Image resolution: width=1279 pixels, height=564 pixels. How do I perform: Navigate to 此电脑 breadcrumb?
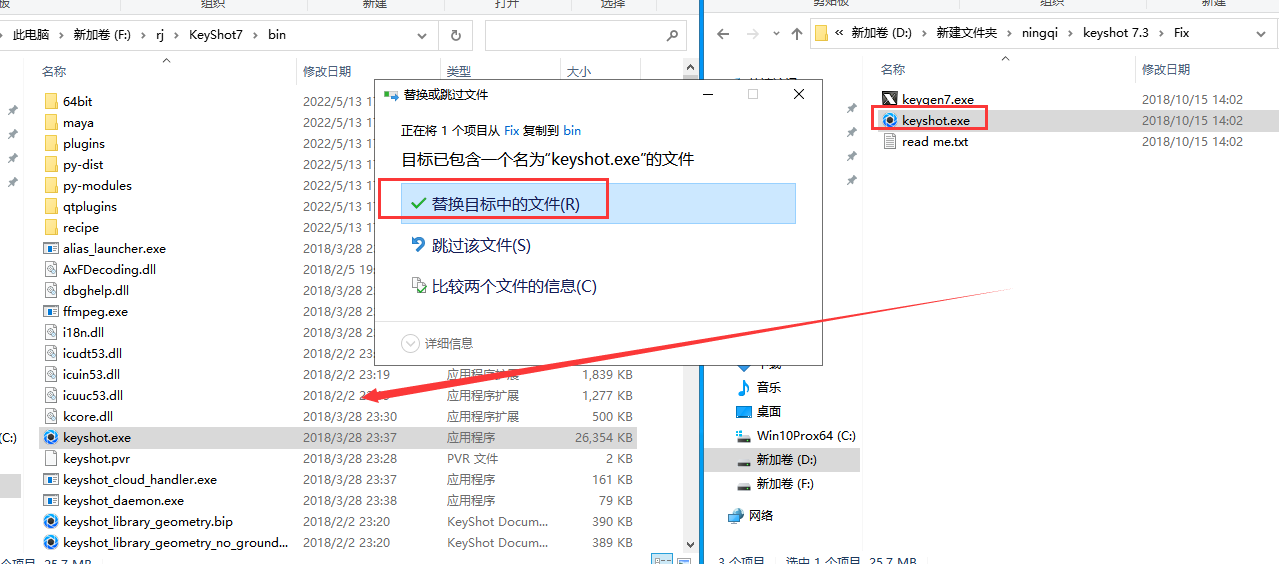(31, 35)
